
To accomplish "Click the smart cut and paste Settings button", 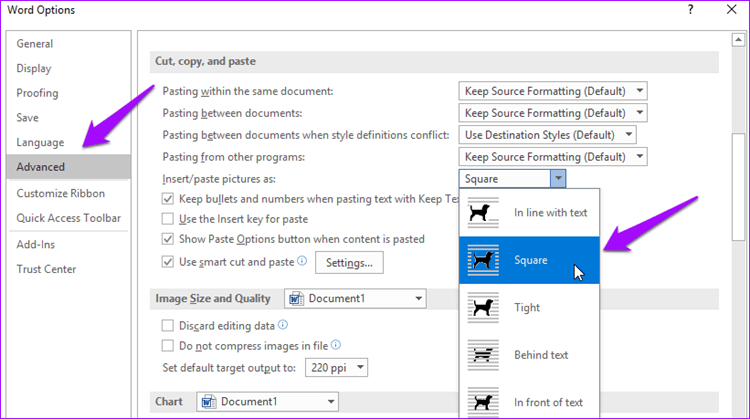I will [349, 263].
